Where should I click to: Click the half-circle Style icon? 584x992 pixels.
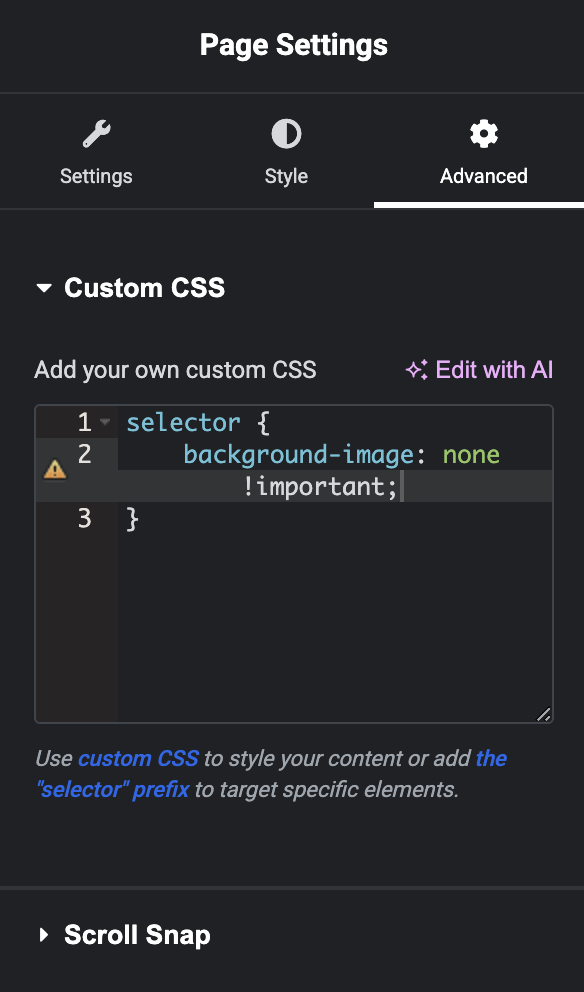[x=286, y=134]
